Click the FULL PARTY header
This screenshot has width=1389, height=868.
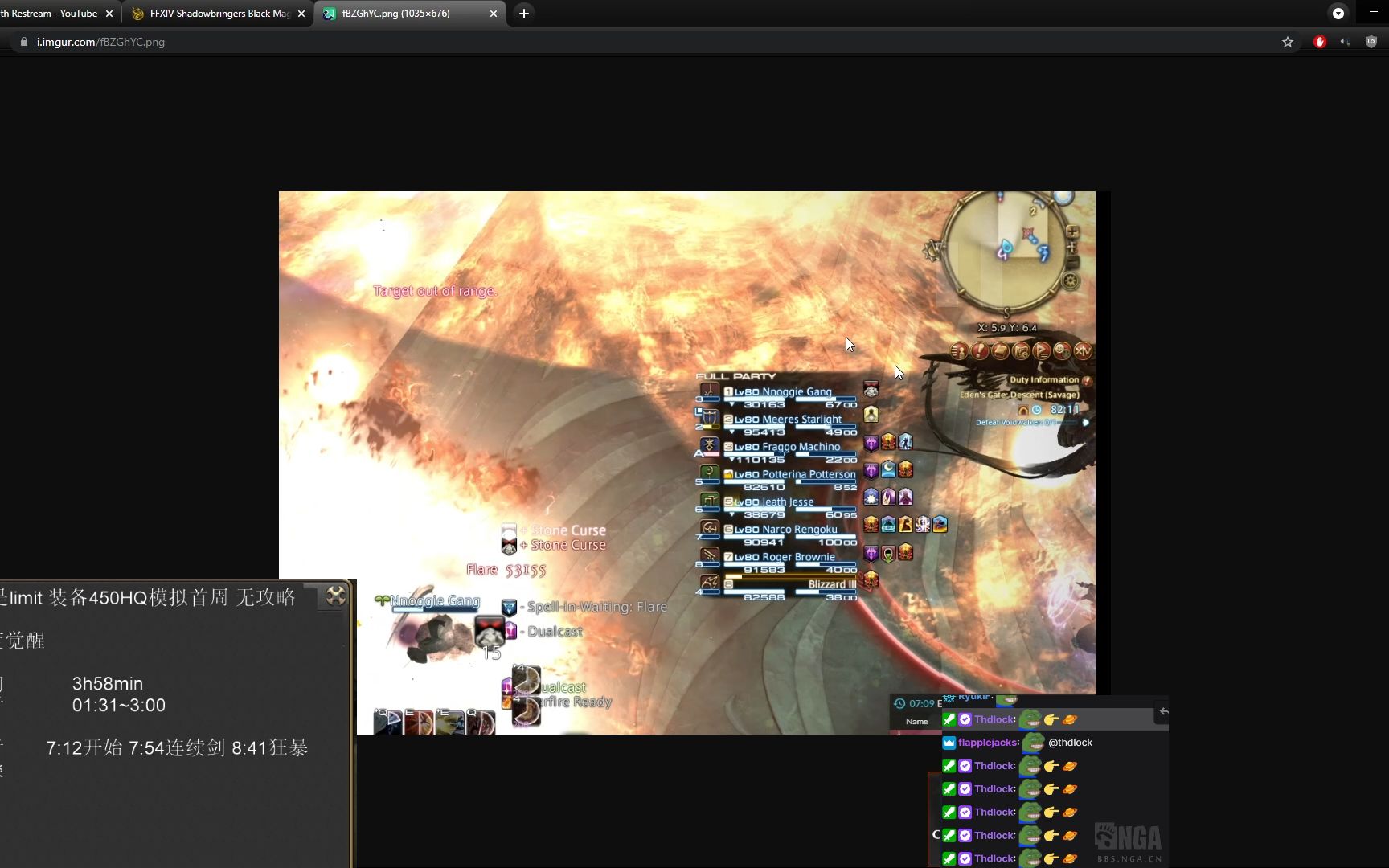pyautogui.click(x=735, y=376)
